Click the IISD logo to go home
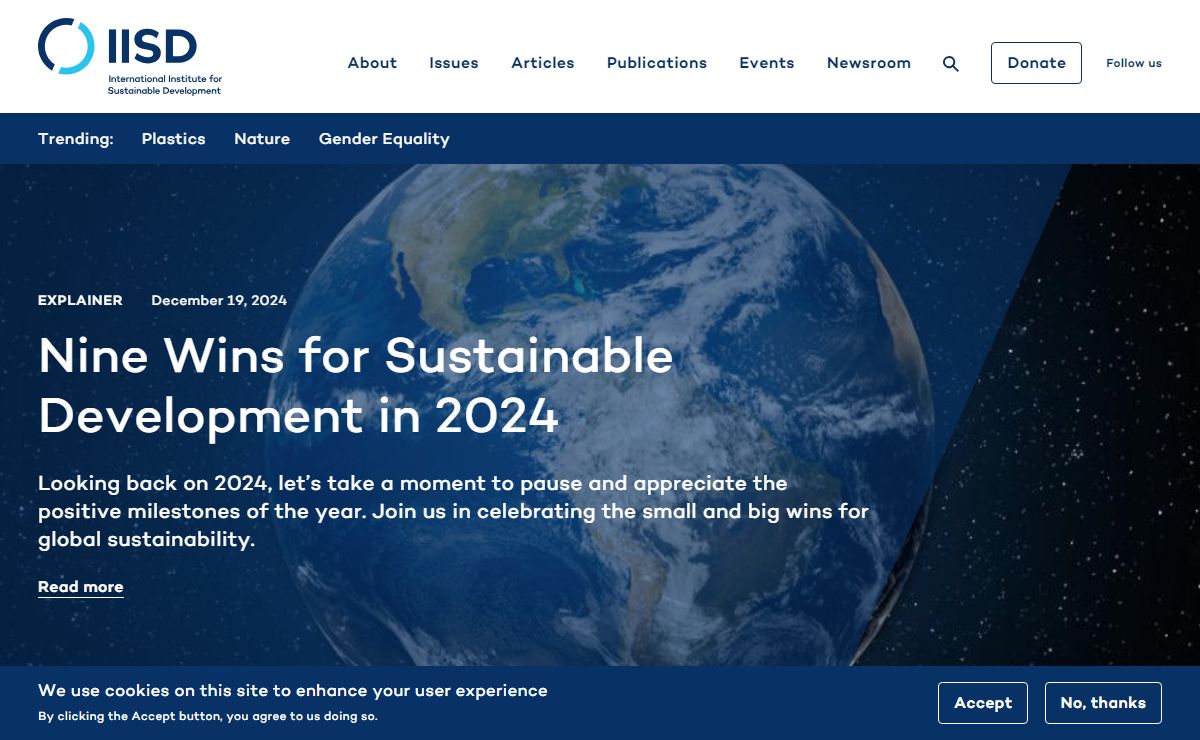Screen dimensions: 1200x740 [130, 57]
